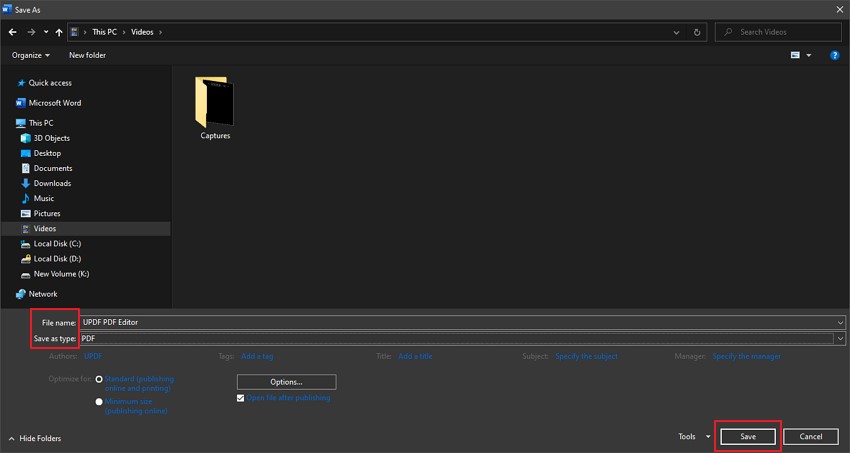Toggle Open file after publishing checkbox
The image size is (850, 453).
[x=241, y=398]
